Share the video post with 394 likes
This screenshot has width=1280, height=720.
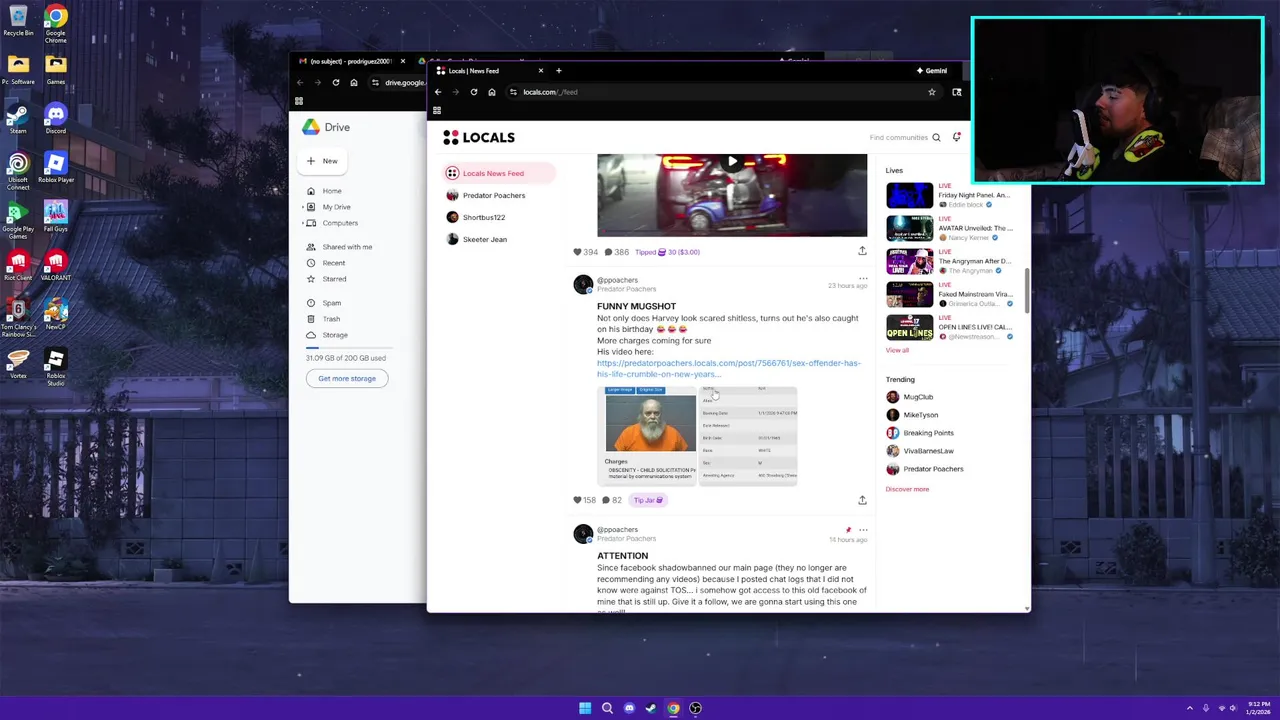(862, 252)
